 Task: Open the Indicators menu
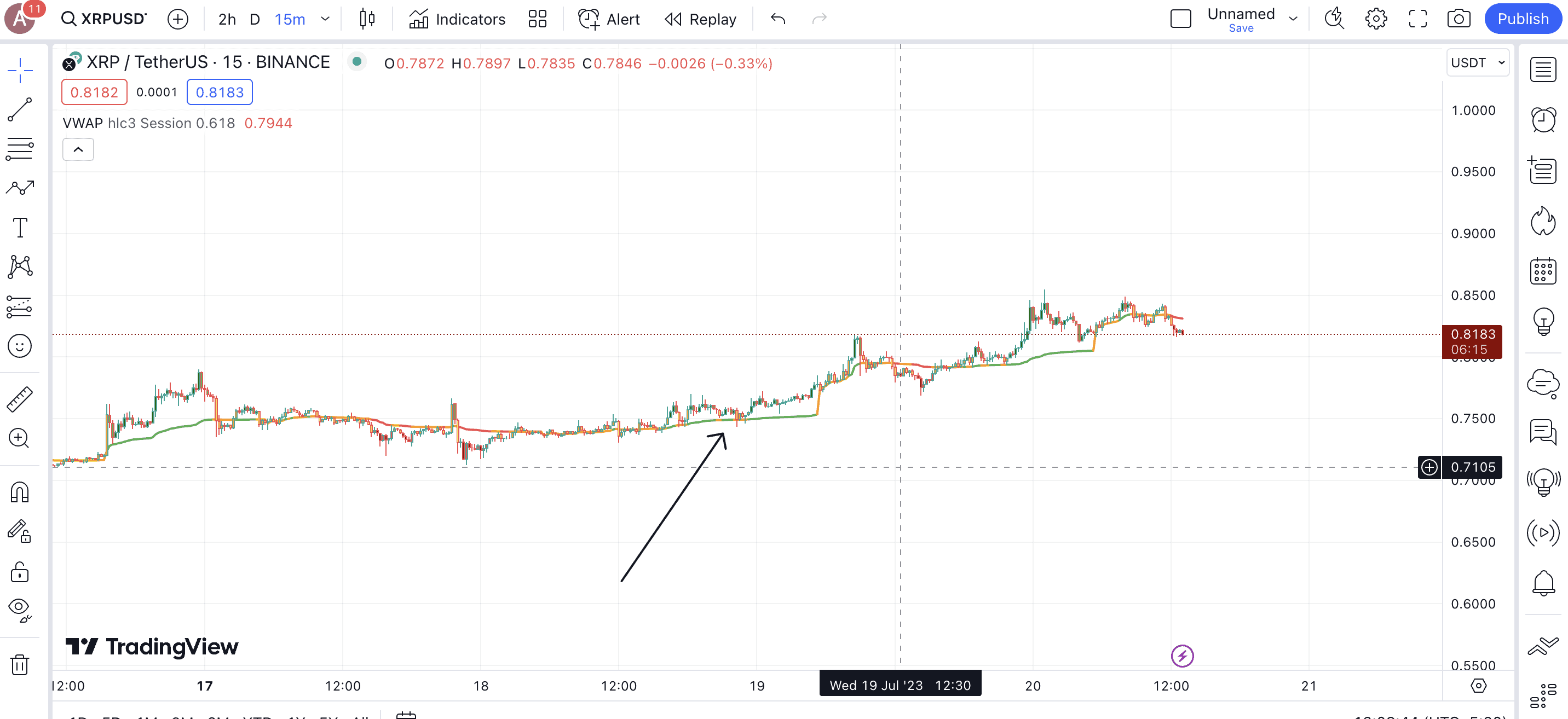pos(457,19)
